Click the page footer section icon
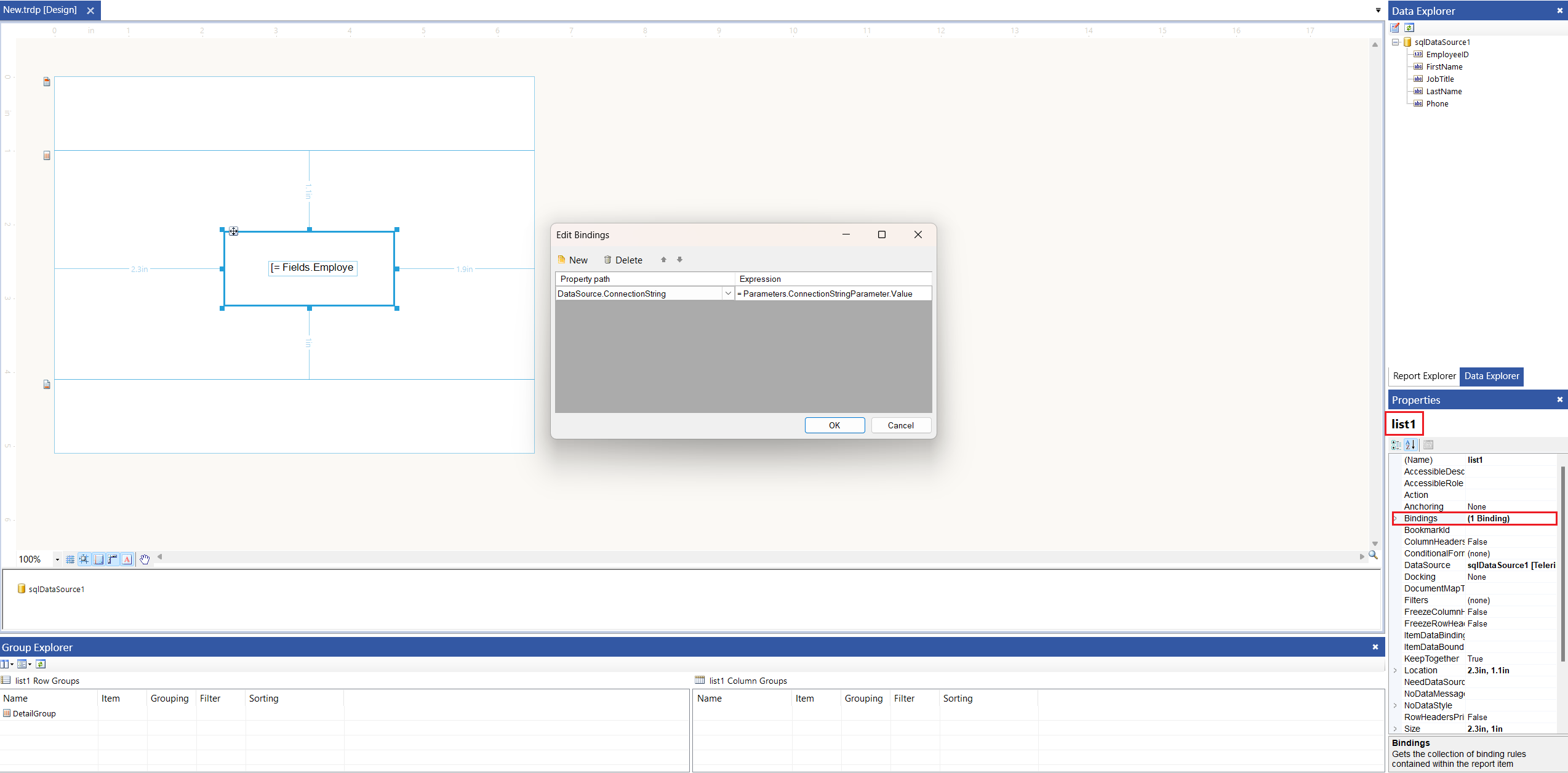The width and height of the screenshot is (1568, 773). pos(47,384)
